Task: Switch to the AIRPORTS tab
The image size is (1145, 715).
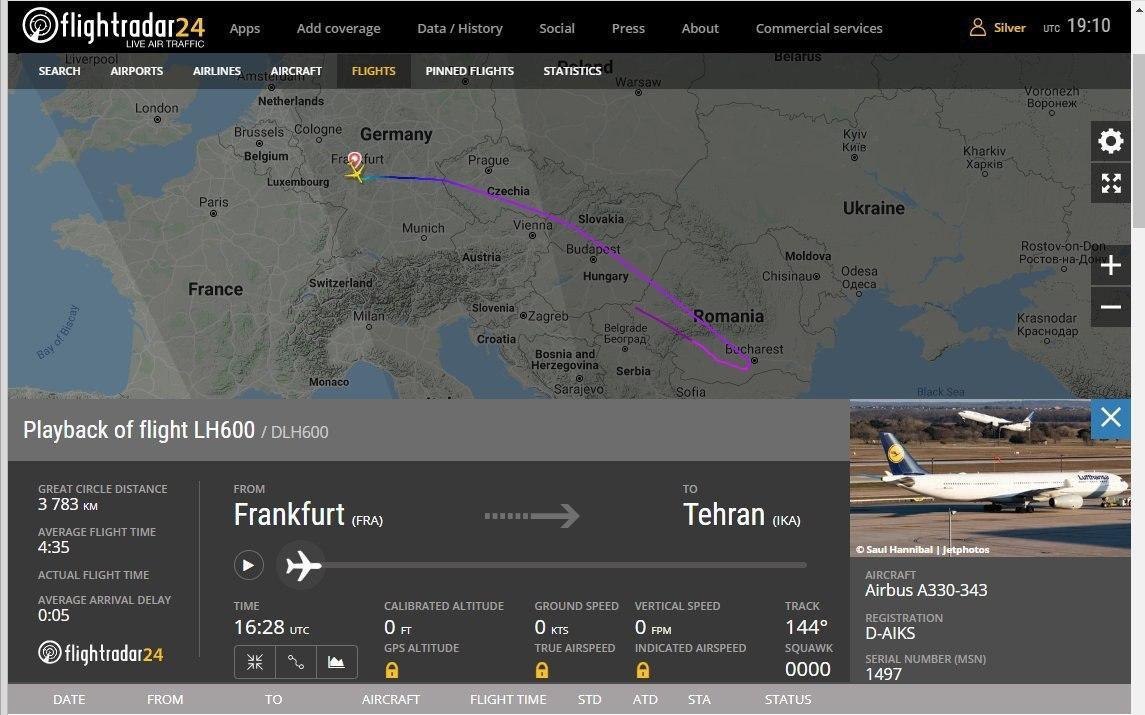Action: pyautogui.click(x=137, y=71)
